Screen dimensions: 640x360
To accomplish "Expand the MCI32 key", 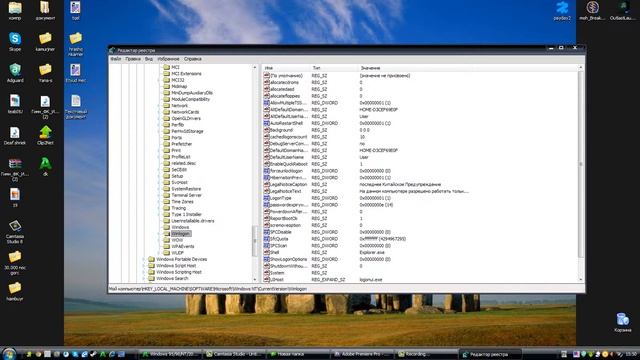I will click(x=159, y=80).
